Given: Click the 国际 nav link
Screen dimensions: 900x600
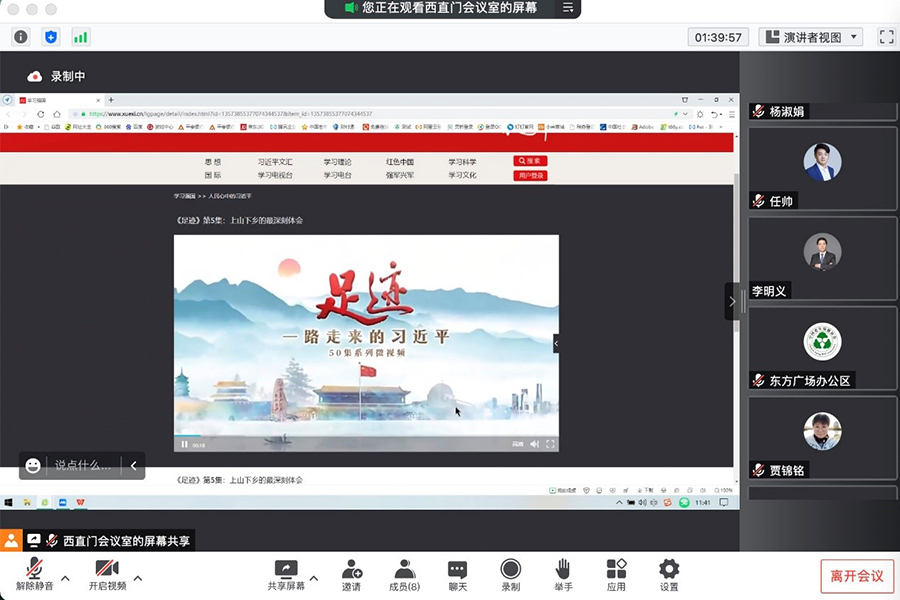Looking at the screenshot, I should [x=213, y=175].
